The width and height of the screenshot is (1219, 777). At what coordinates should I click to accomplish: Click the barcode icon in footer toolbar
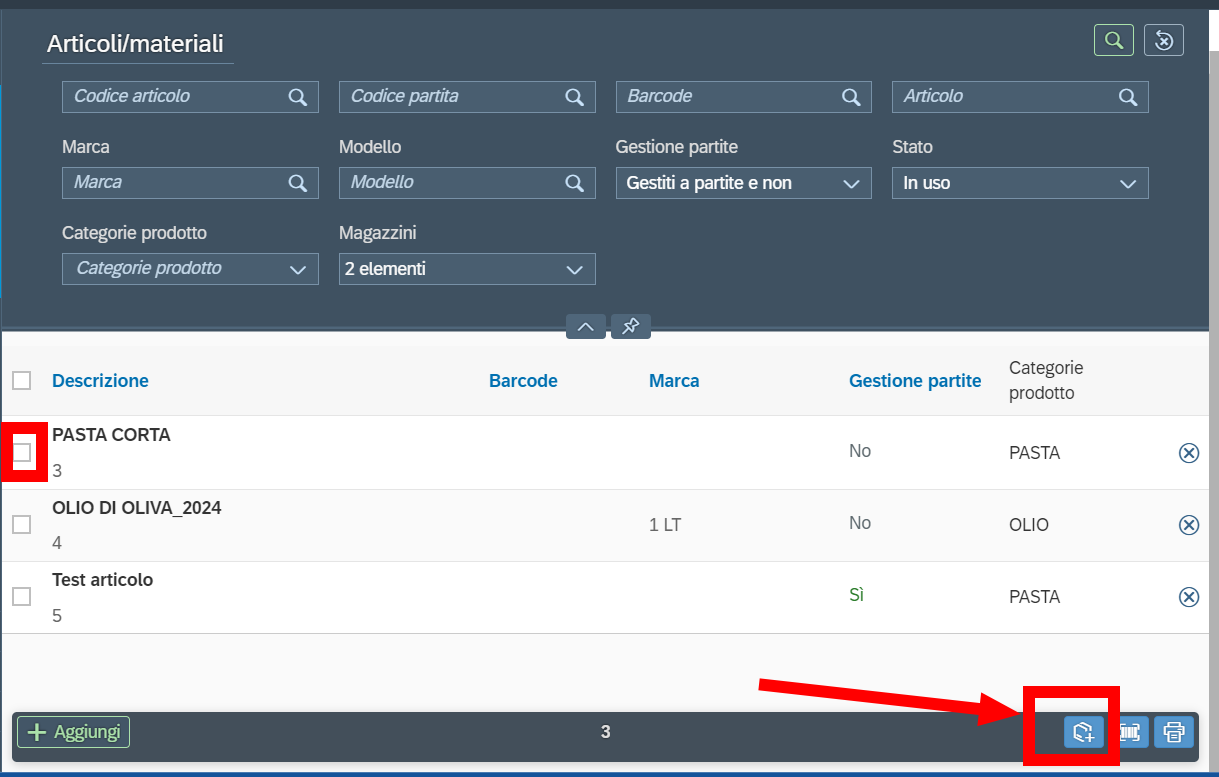(x=1130, y=732)
